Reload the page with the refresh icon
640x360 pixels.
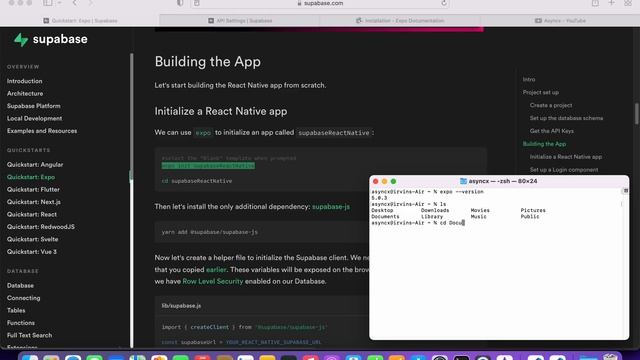tap(444, 3)
